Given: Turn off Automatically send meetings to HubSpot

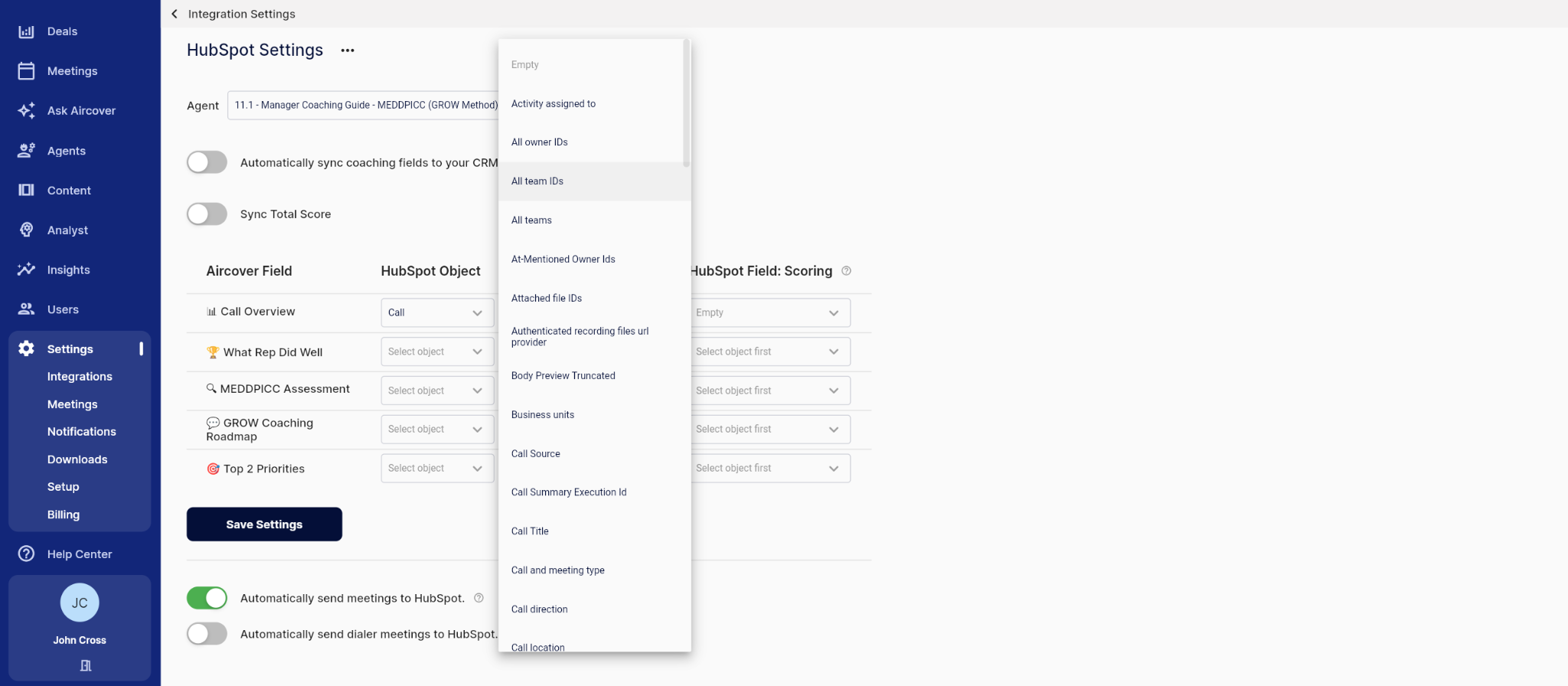Looking at the screenshot, I should point(207,598).
